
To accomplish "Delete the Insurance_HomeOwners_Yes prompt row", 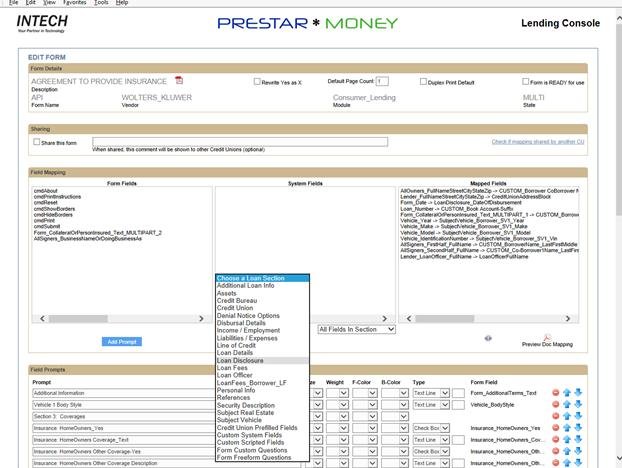I will point(556,427).
